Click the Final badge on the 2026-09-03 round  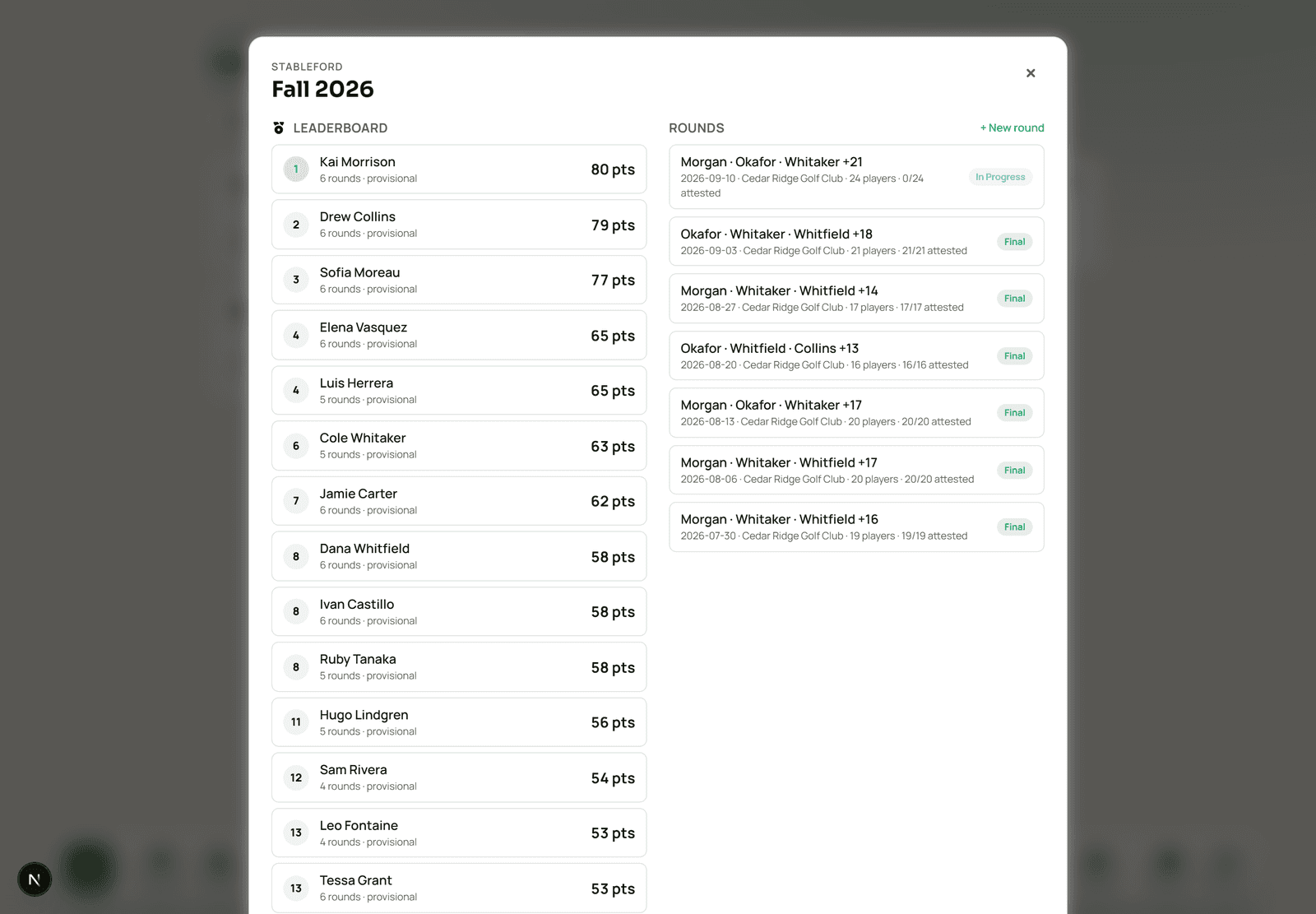[x=1014, y=242]
